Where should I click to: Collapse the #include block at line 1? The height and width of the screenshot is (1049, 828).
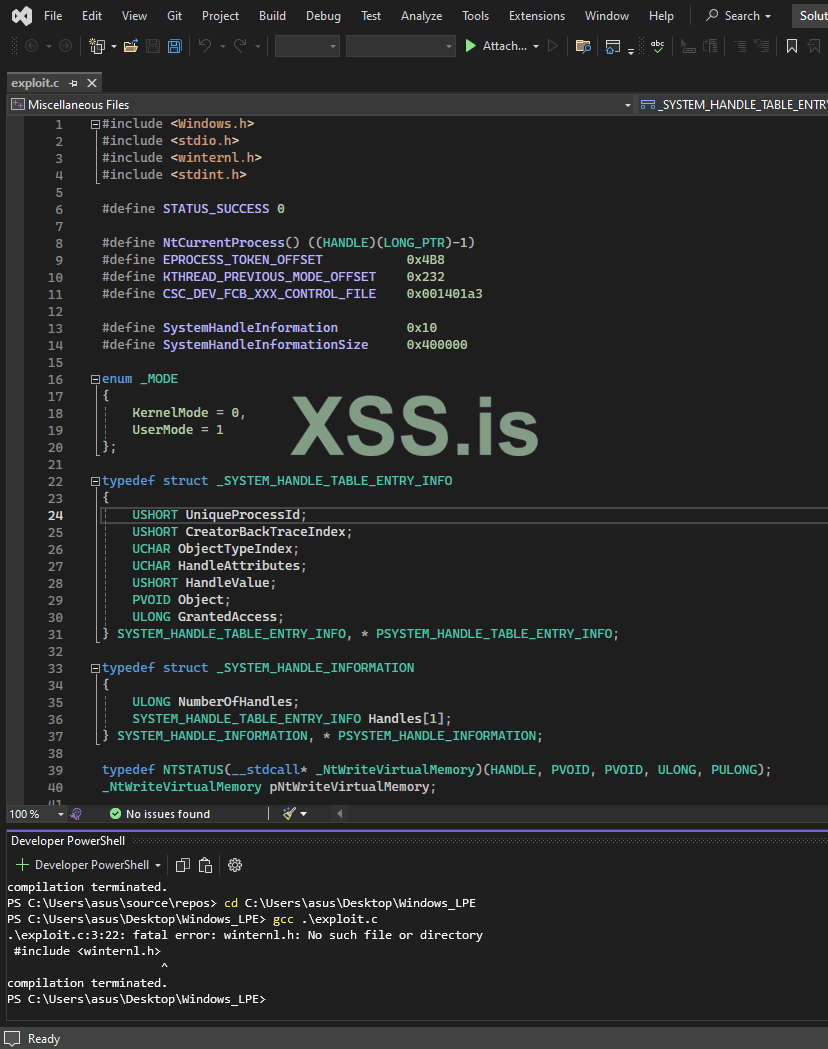(x=95, y=124)
